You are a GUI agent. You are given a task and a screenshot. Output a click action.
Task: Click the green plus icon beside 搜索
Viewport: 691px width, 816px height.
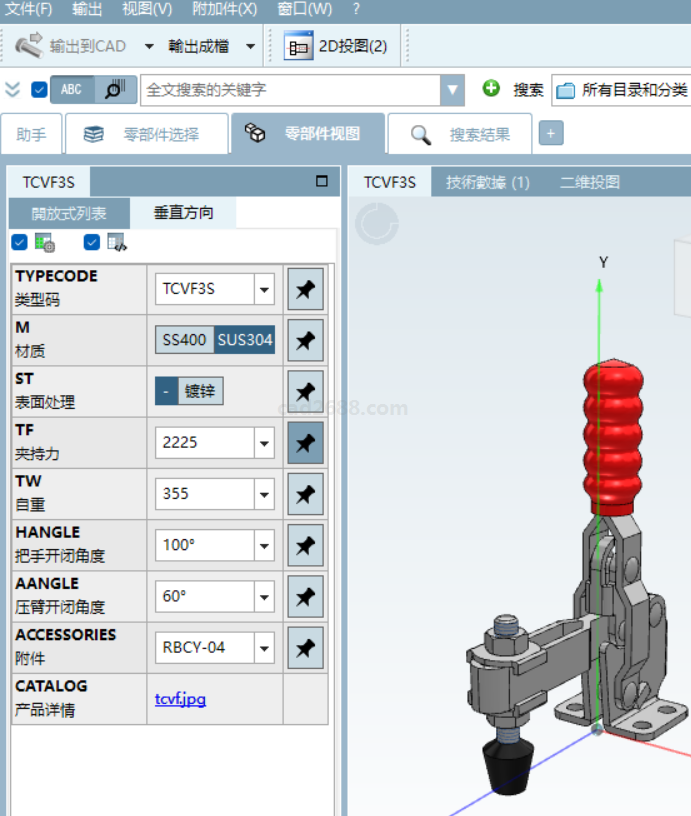tap(491, 89)
